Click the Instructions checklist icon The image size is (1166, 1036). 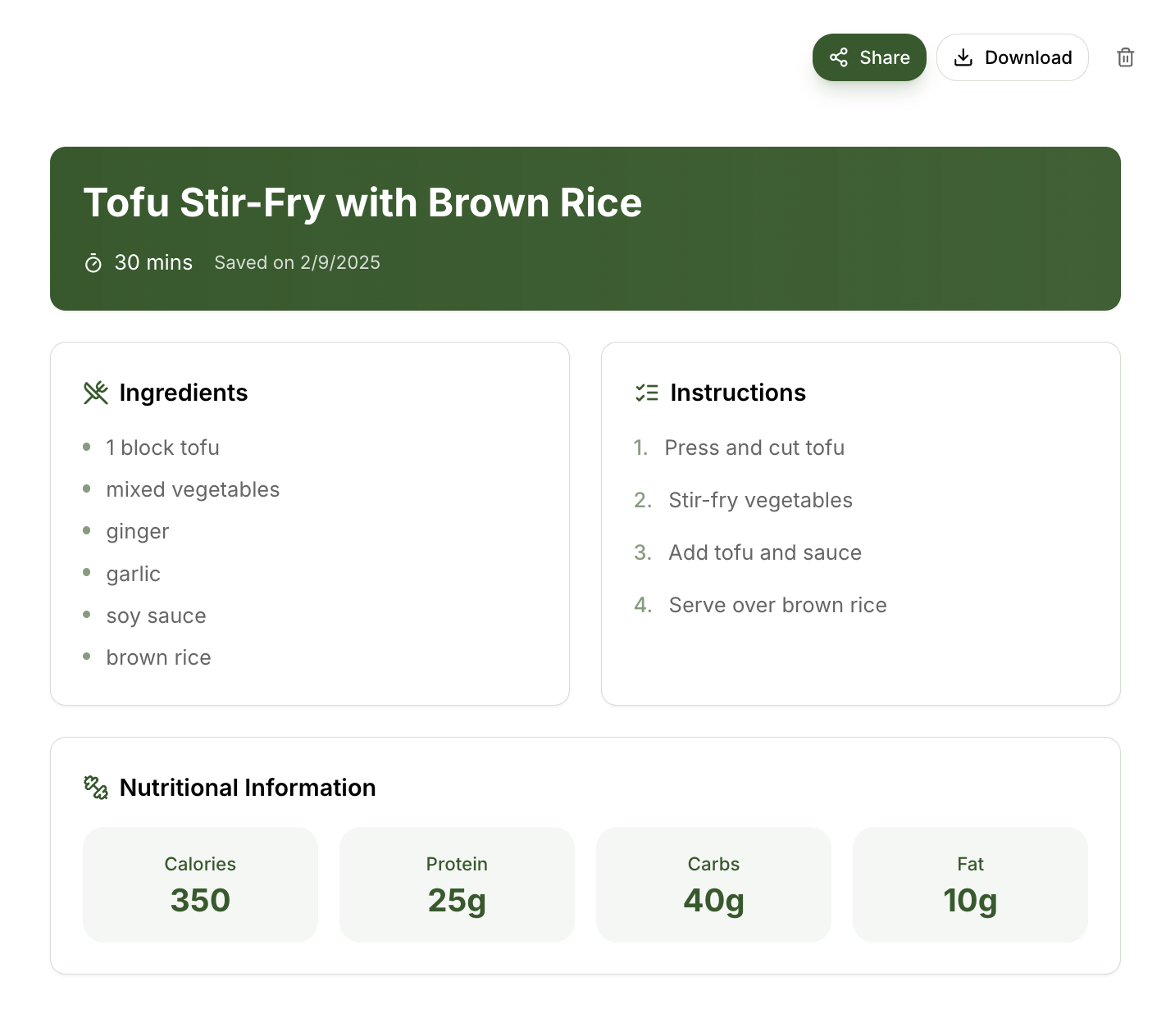[x=647, y=393]
